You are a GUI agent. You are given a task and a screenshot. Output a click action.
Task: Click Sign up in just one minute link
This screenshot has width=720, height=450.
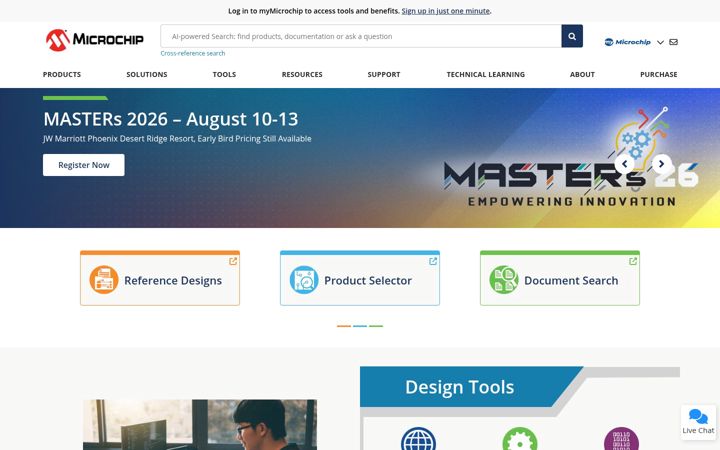[x=445, y=11]
